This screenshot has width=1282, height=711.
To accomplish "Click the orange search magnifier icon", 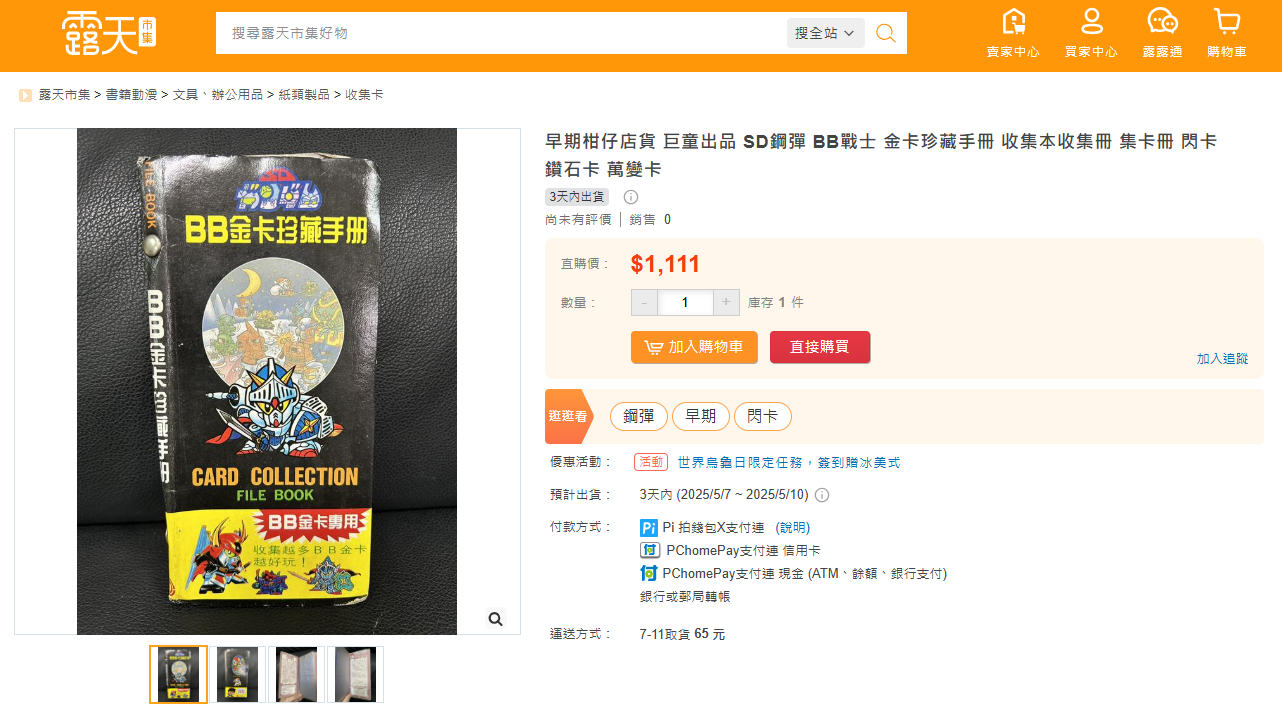I will (x=885, y=33).
